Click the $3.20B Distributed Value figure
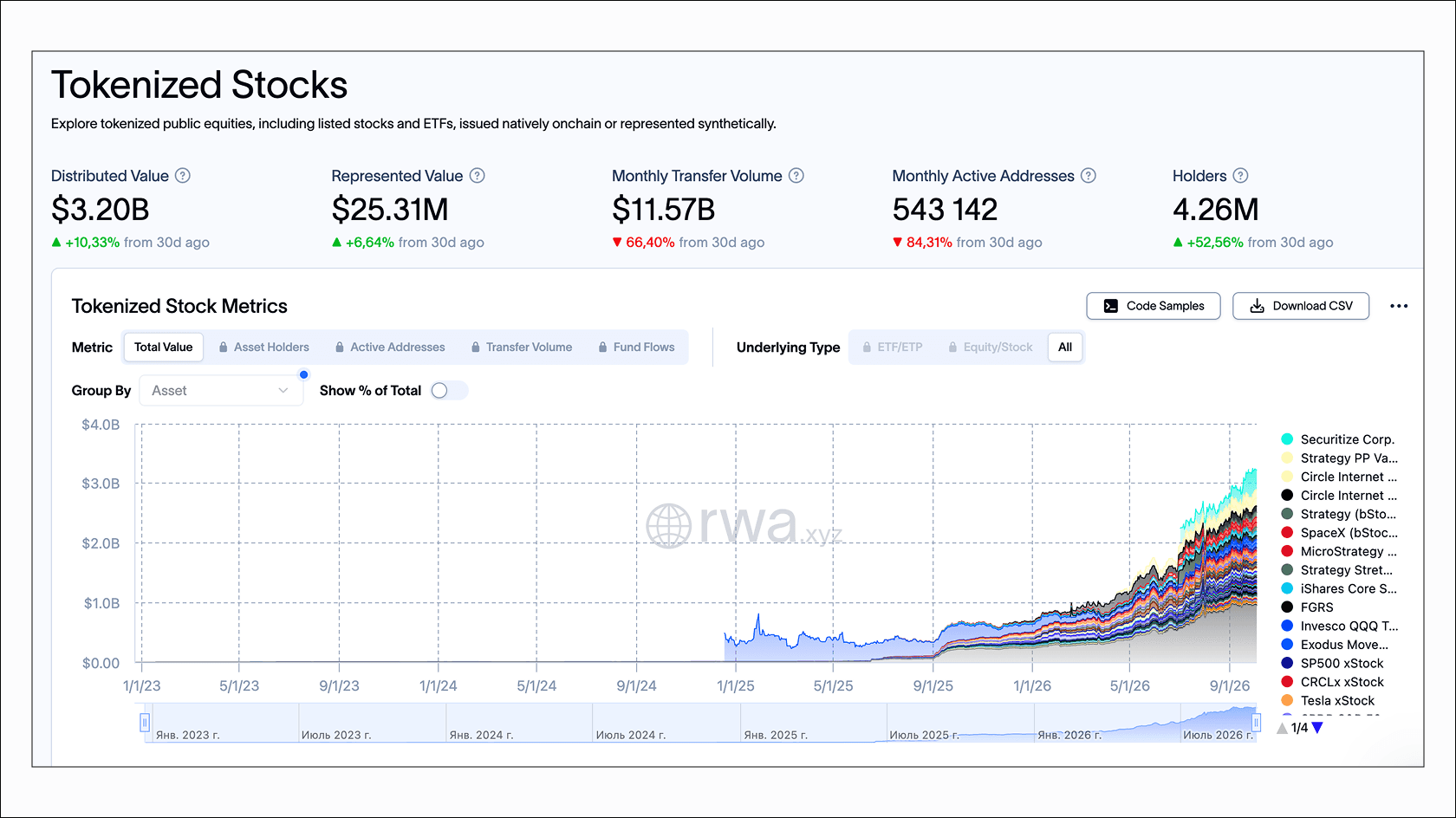Viewport: 1456px width, 818px height. click(101, 210)
